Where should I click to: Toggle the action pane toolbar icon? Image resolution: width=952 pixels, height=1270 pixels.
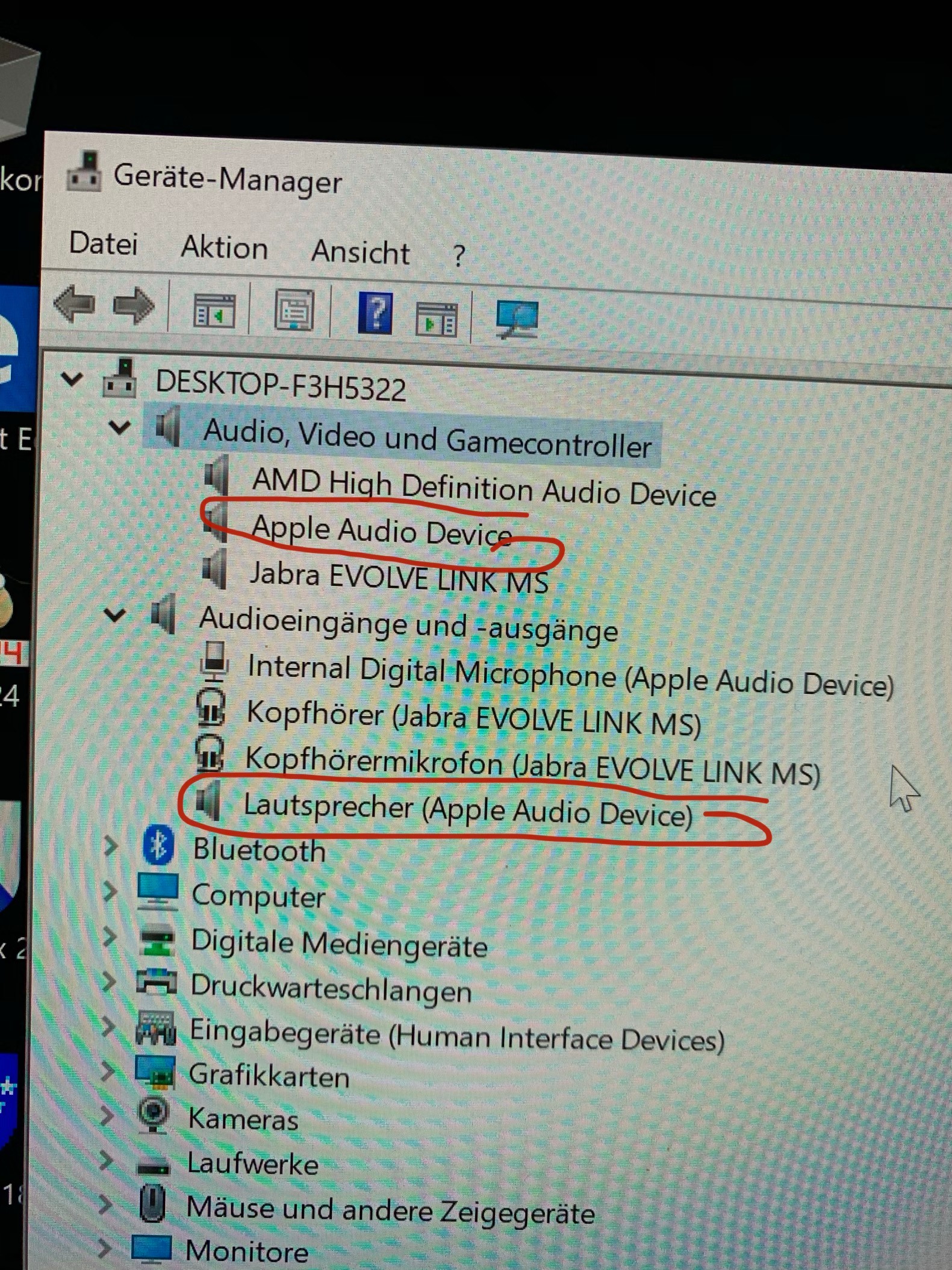pos(437,319)
